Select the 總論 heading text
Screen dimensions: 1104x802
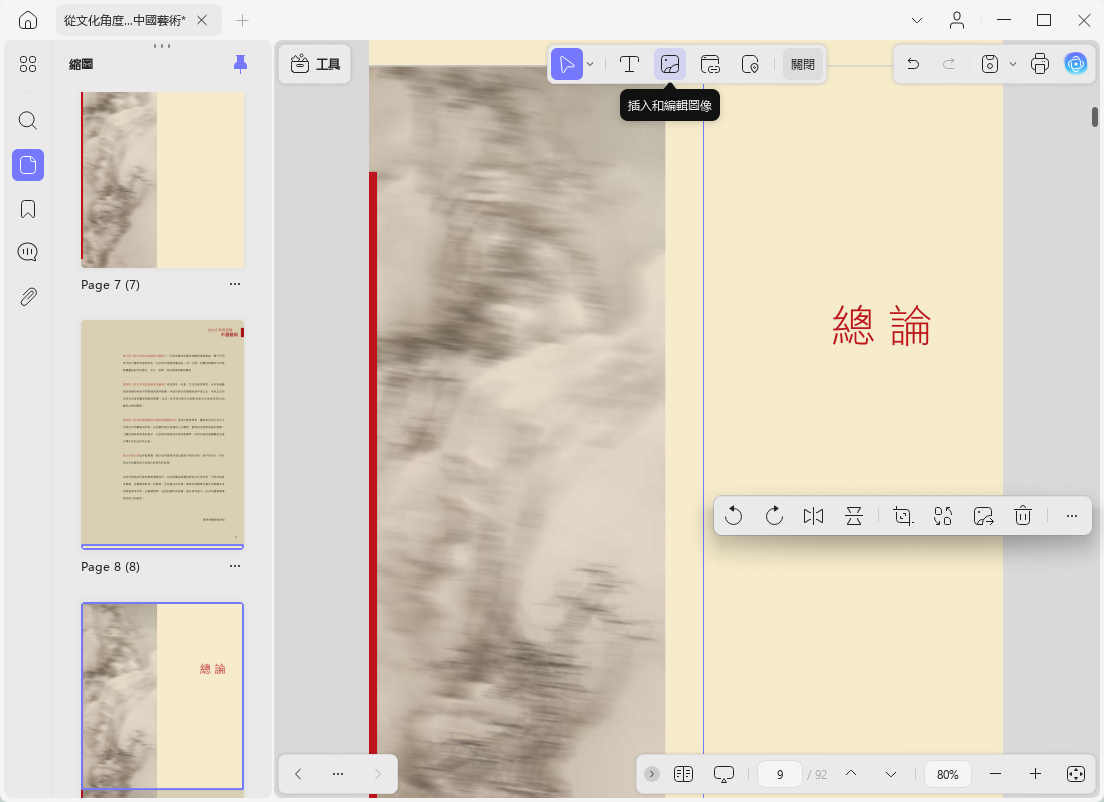pyautogui.click(x=882, y=325)
